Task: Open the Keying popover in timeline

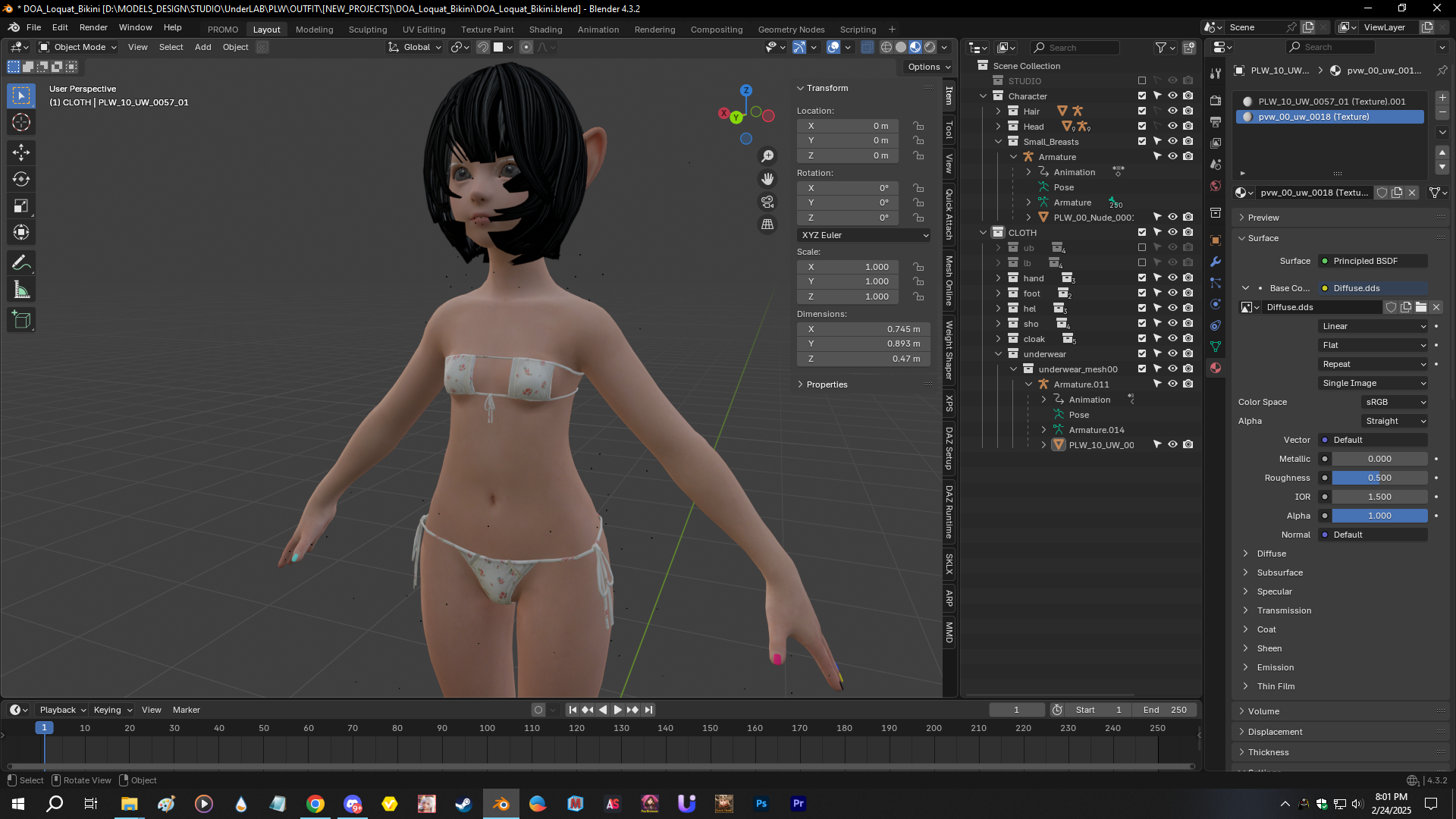Action: pos(112,710)
